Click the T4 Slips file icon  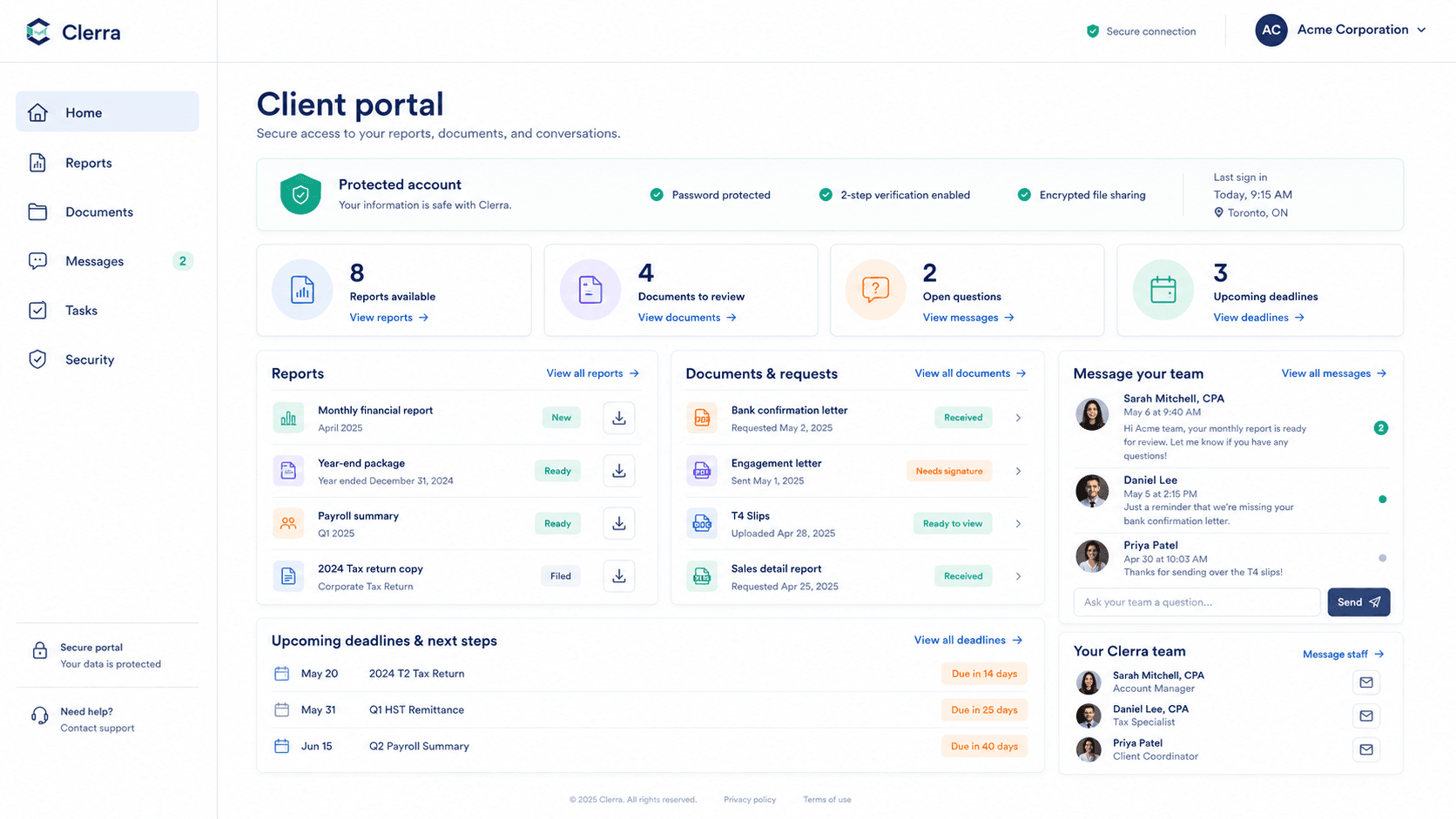click(x=702, y=523)
